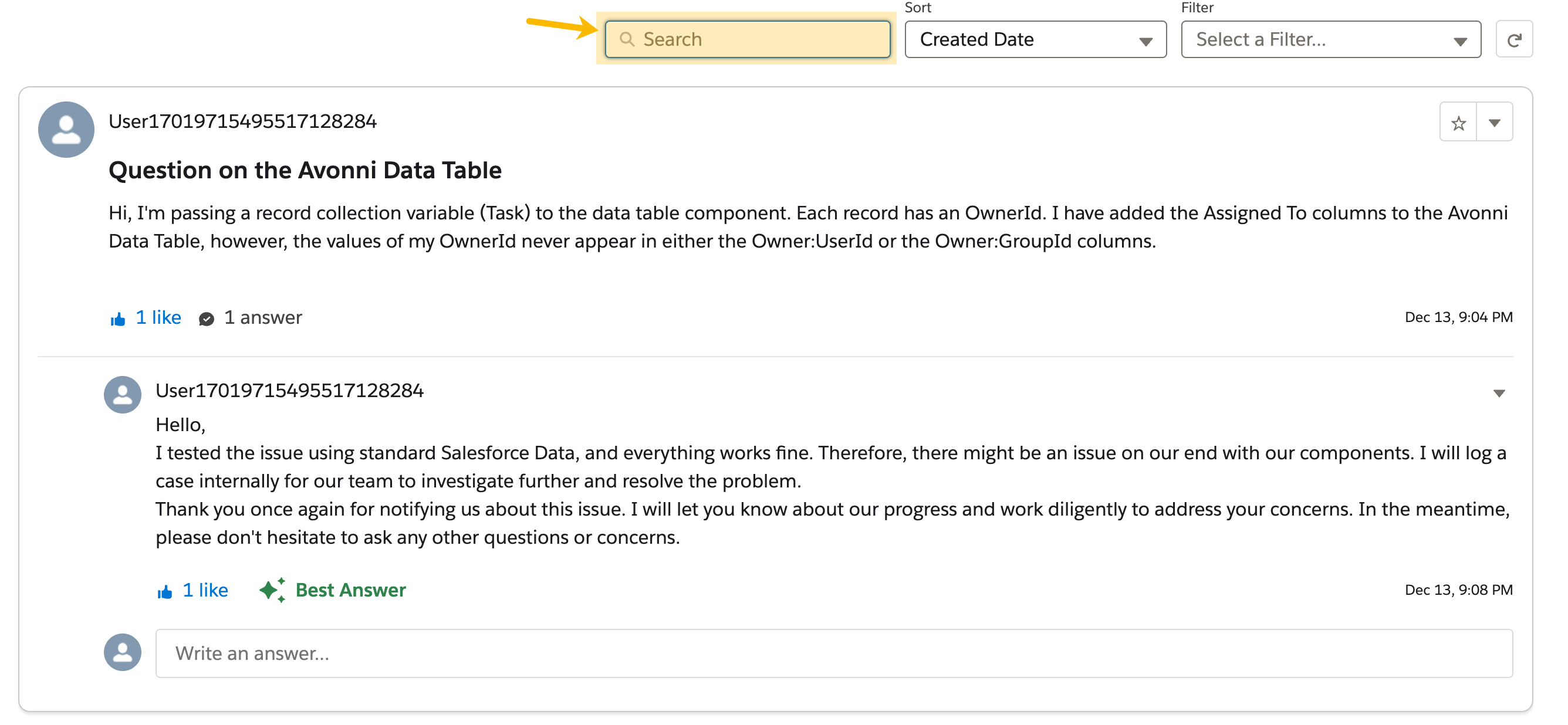Click the question author's large avatar
Image resolution: width=1568 pixels, height=725 pixels.
pyautogui.click(x=66, y=130)
